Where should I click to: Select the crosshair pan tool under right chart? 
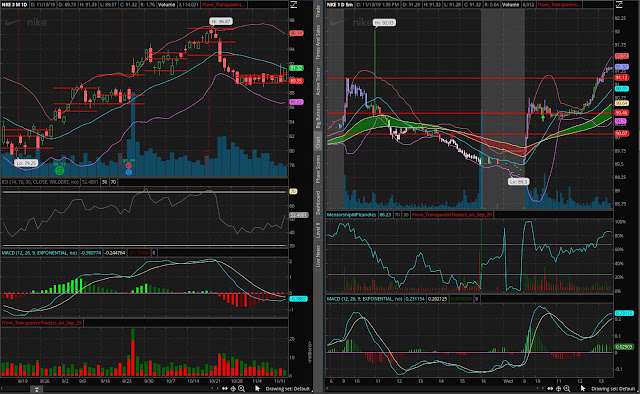[x=558, y=388]
